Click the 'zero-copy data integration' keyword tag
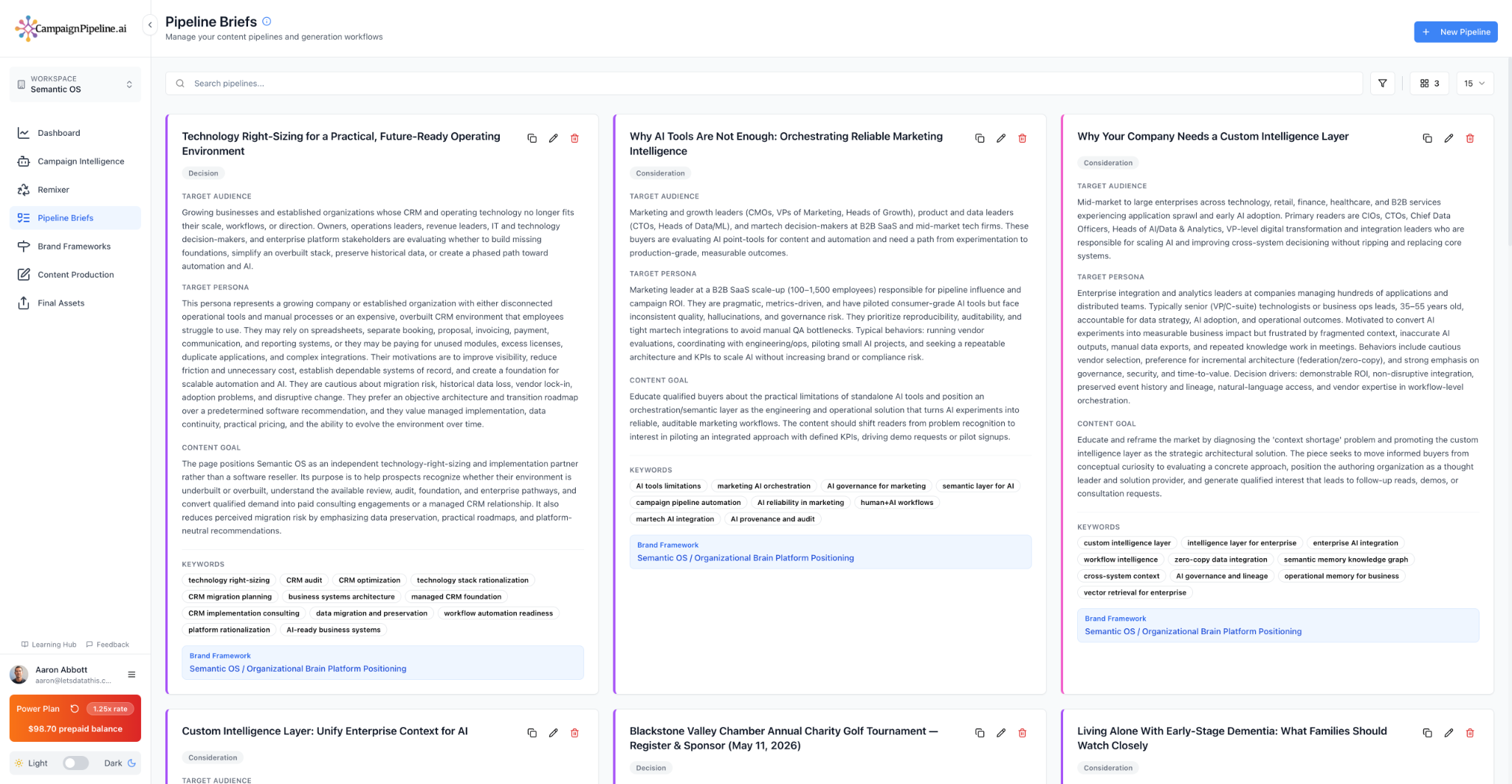 tap(1220, 560)
